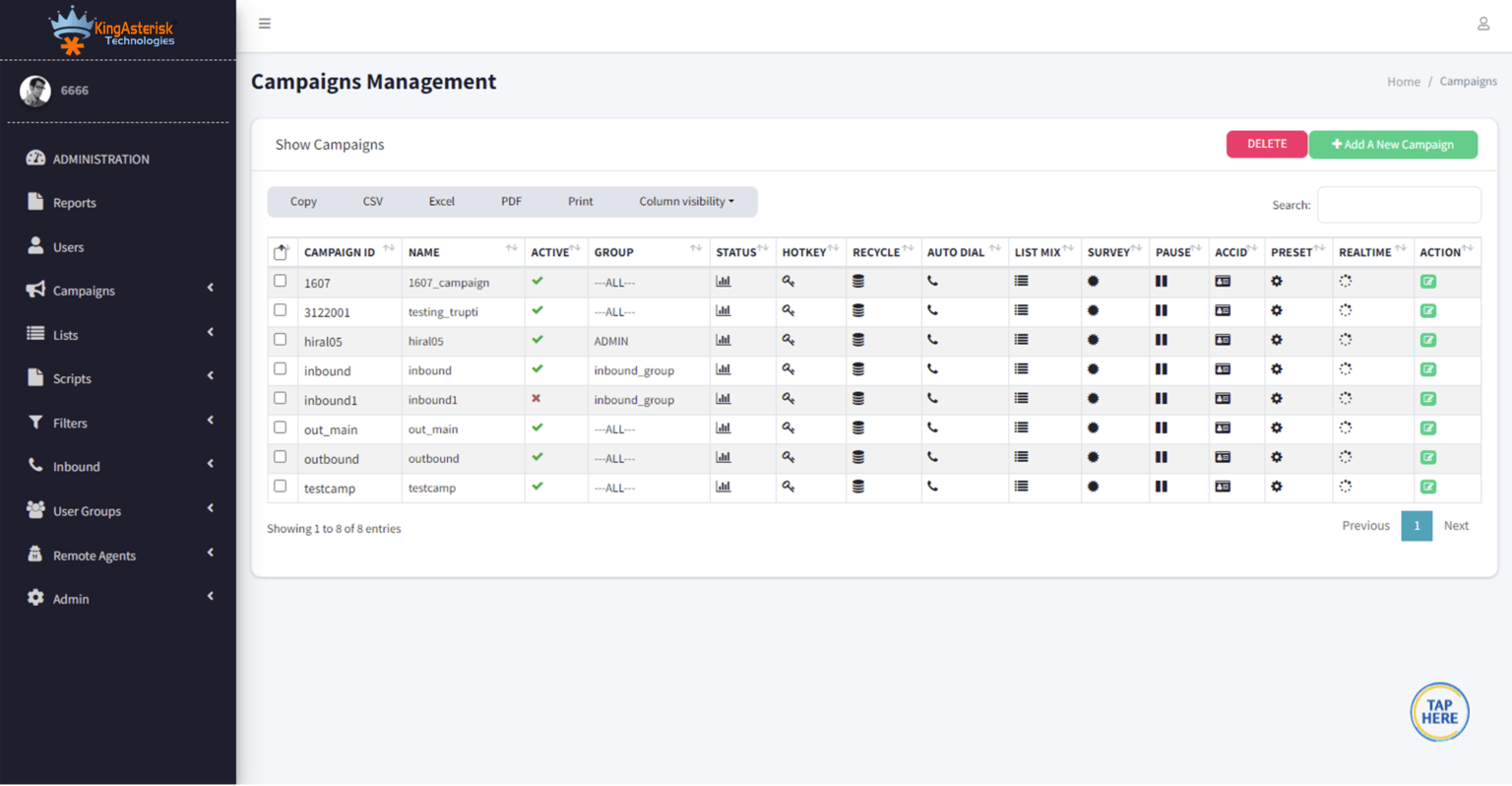This screenshot has width=1512, height=786.
Task: Select the inbound1 row checkbox
Action: 281,398
